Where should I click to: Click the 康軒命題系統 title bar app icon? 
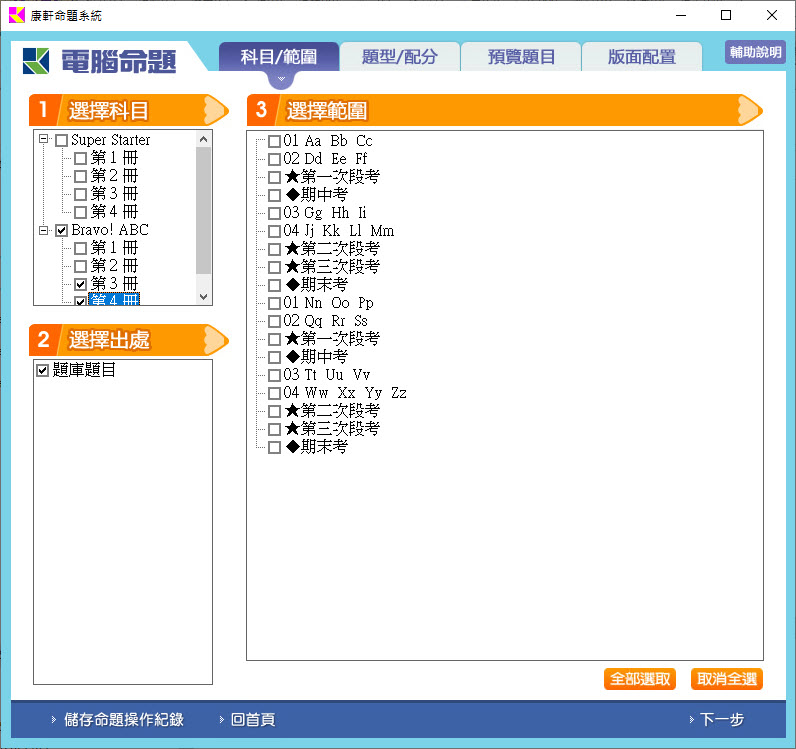[x=17, y=15]
